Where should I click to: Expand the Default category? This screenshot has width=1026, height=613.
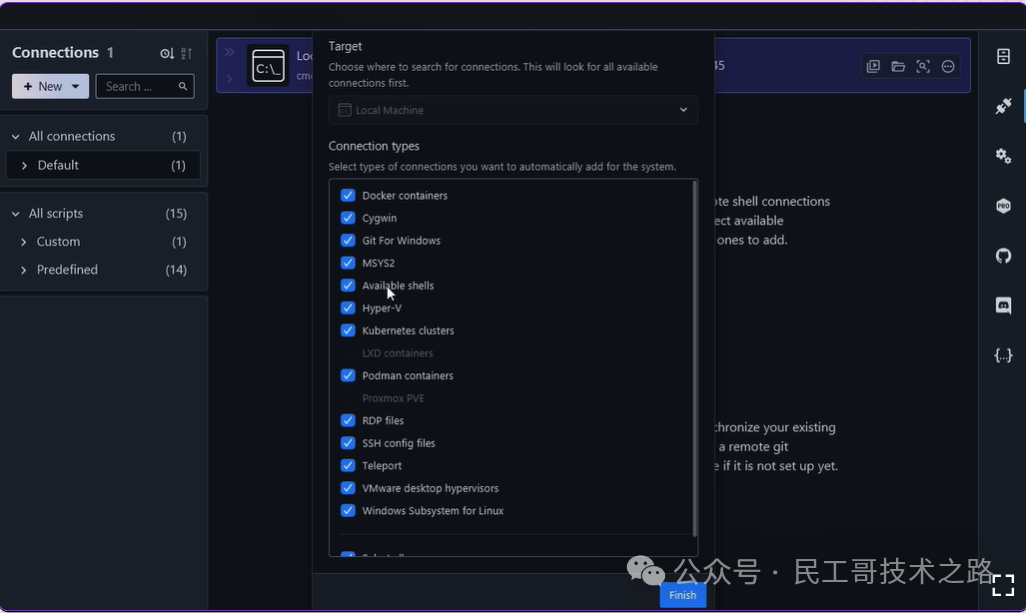pyautogui.click(x=24, y=166)
